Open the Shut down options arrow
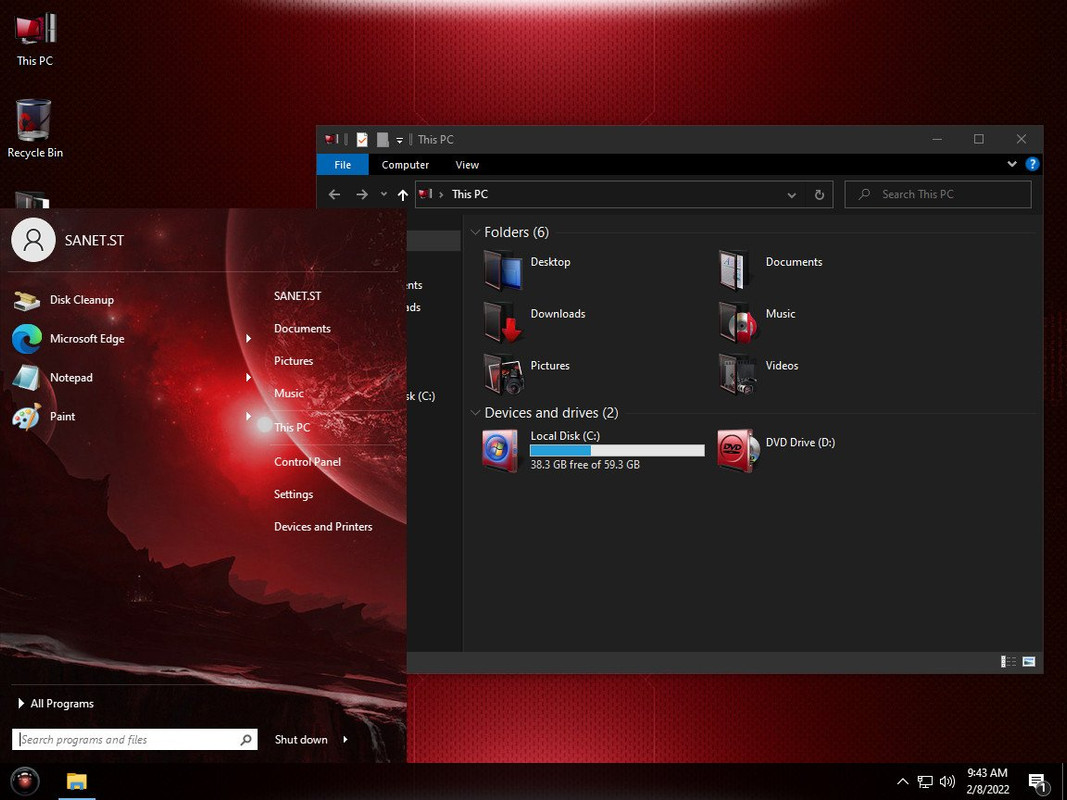Viewport: 1067px width, 800px height. pos(346,739)
